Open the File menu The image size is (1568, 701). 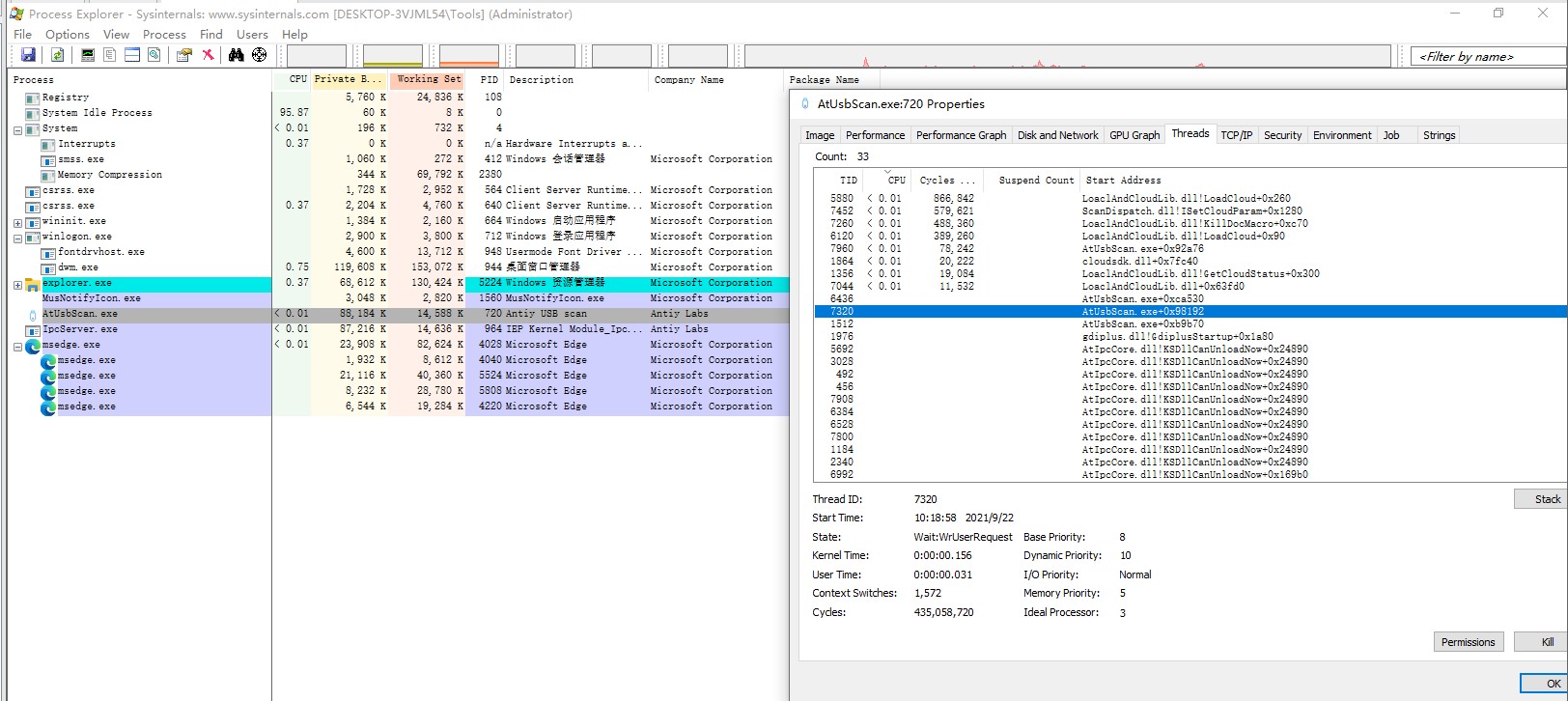point(22,34)
